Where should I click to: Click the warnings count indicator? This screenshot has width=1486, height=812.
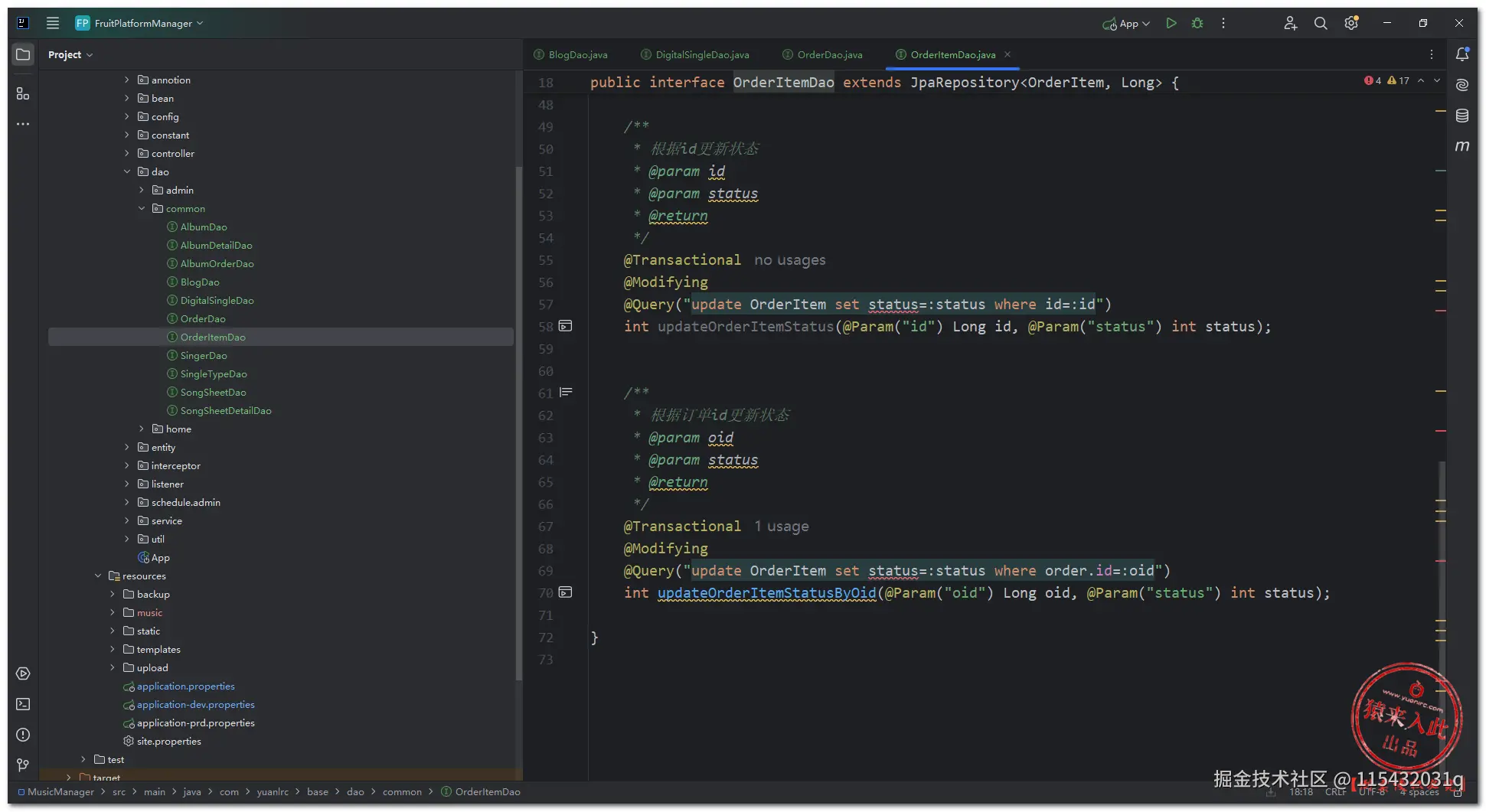(x=1398, y=80)
